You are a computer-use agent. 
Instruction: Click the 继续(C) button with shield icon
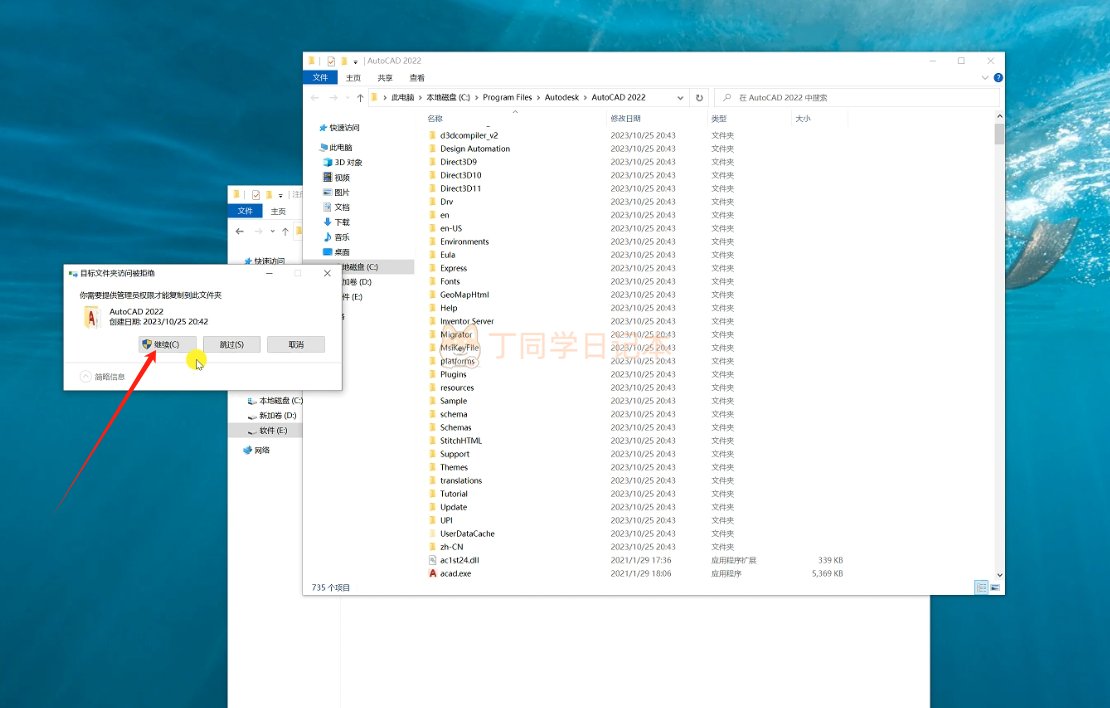(167, 344)
